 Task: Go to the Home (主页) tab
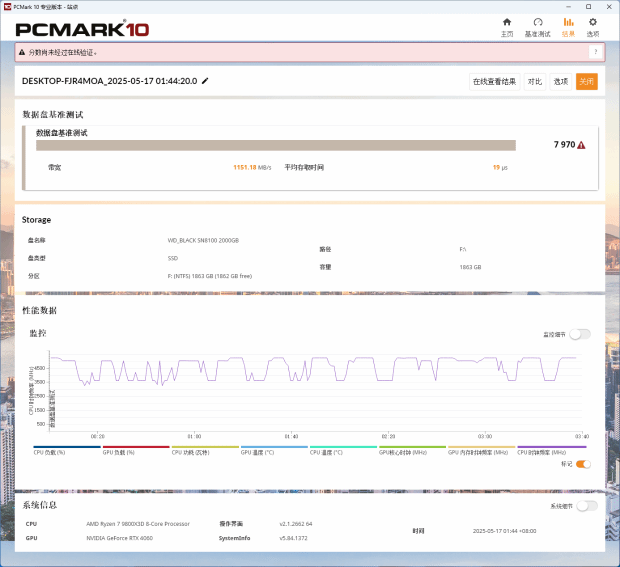507,27
